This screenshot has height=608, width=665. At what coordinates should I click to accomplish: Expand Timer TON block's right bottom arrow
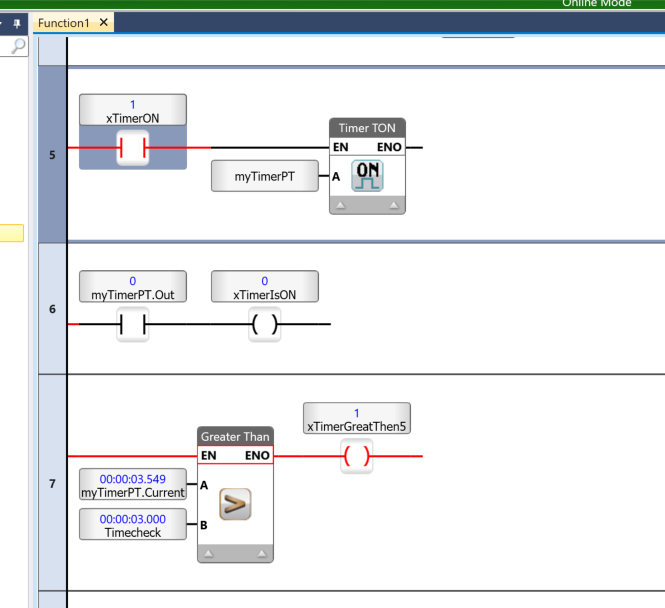[x=394, y=204]
